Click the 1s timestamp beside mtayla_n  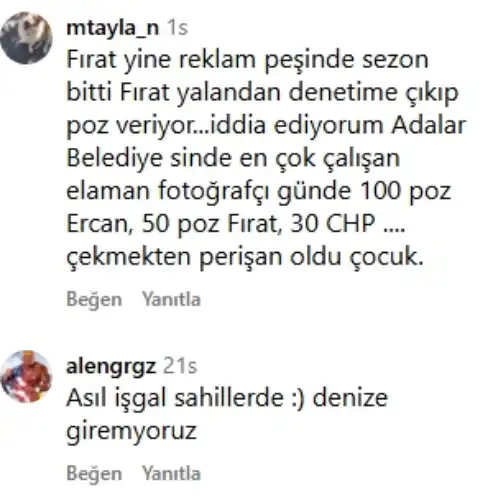(x=177, y=28)
